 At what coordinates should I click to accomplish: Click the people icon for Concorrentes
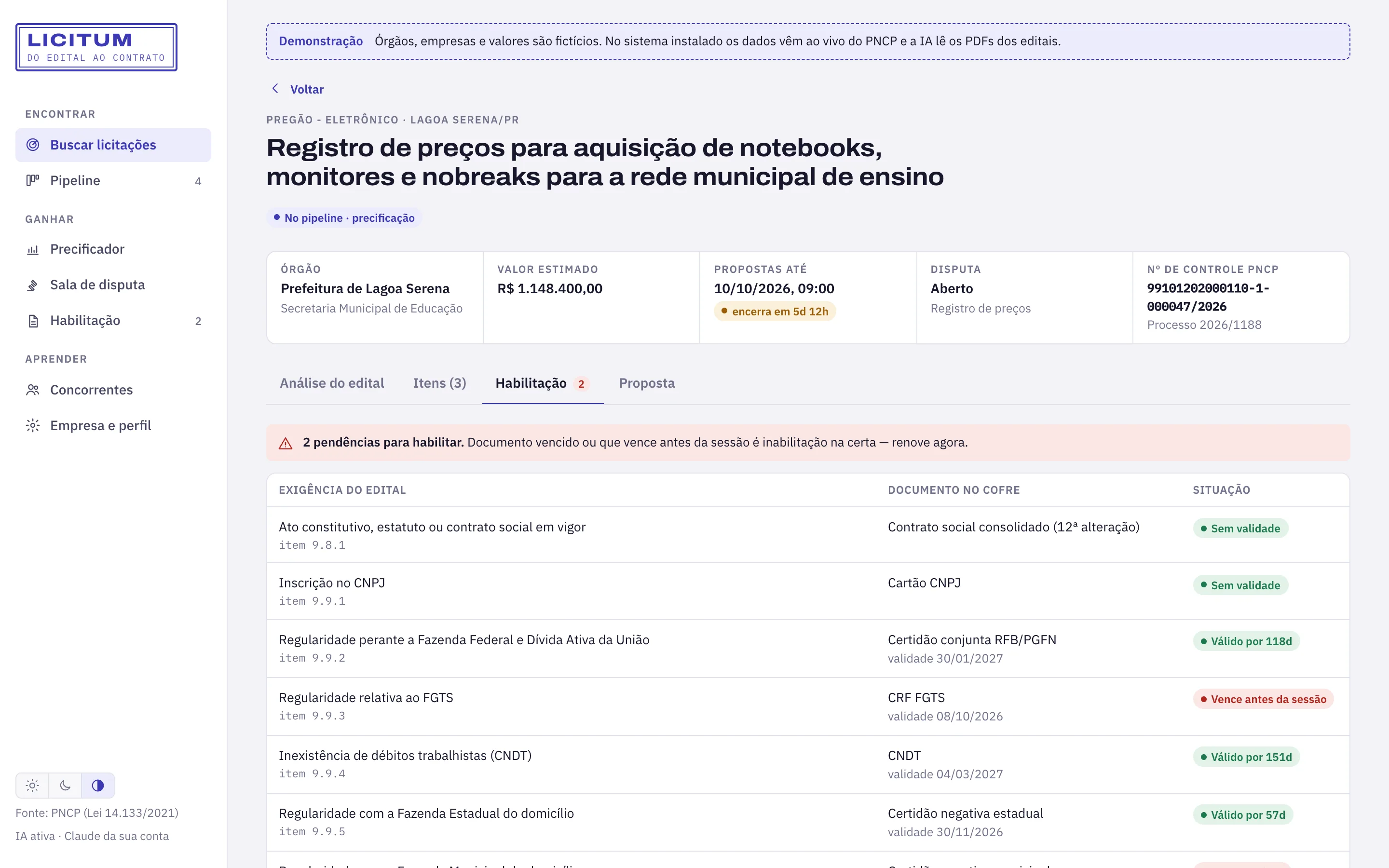point(33,390)
